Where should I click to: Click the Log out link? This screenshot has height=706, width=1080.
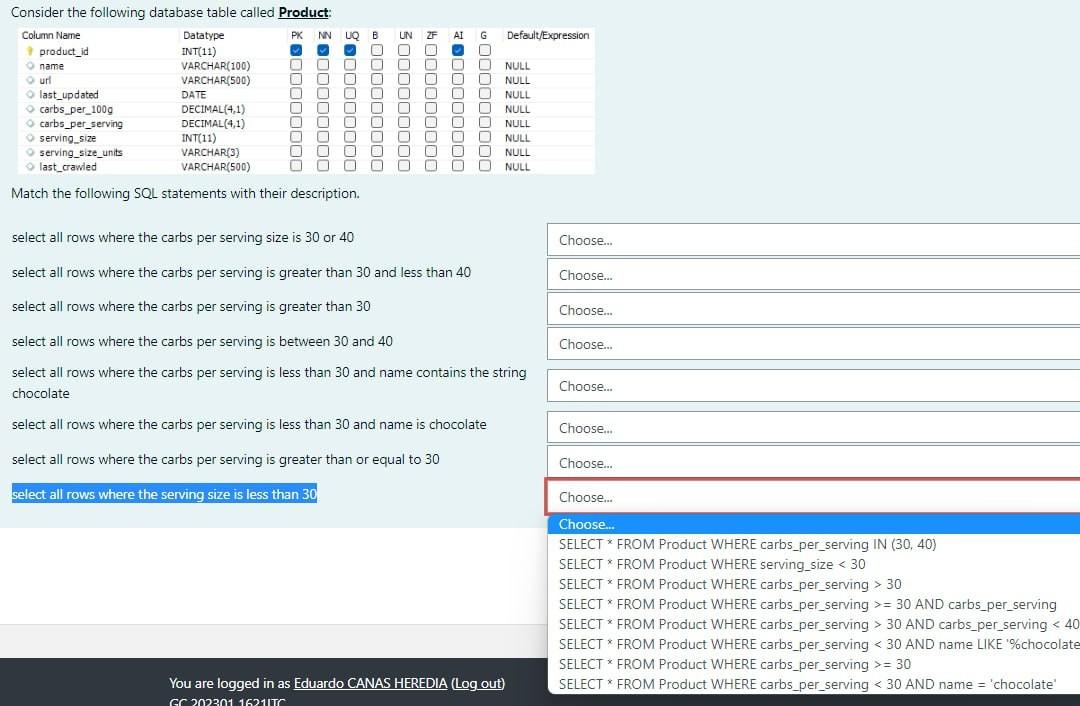click(x=477, y=683)
